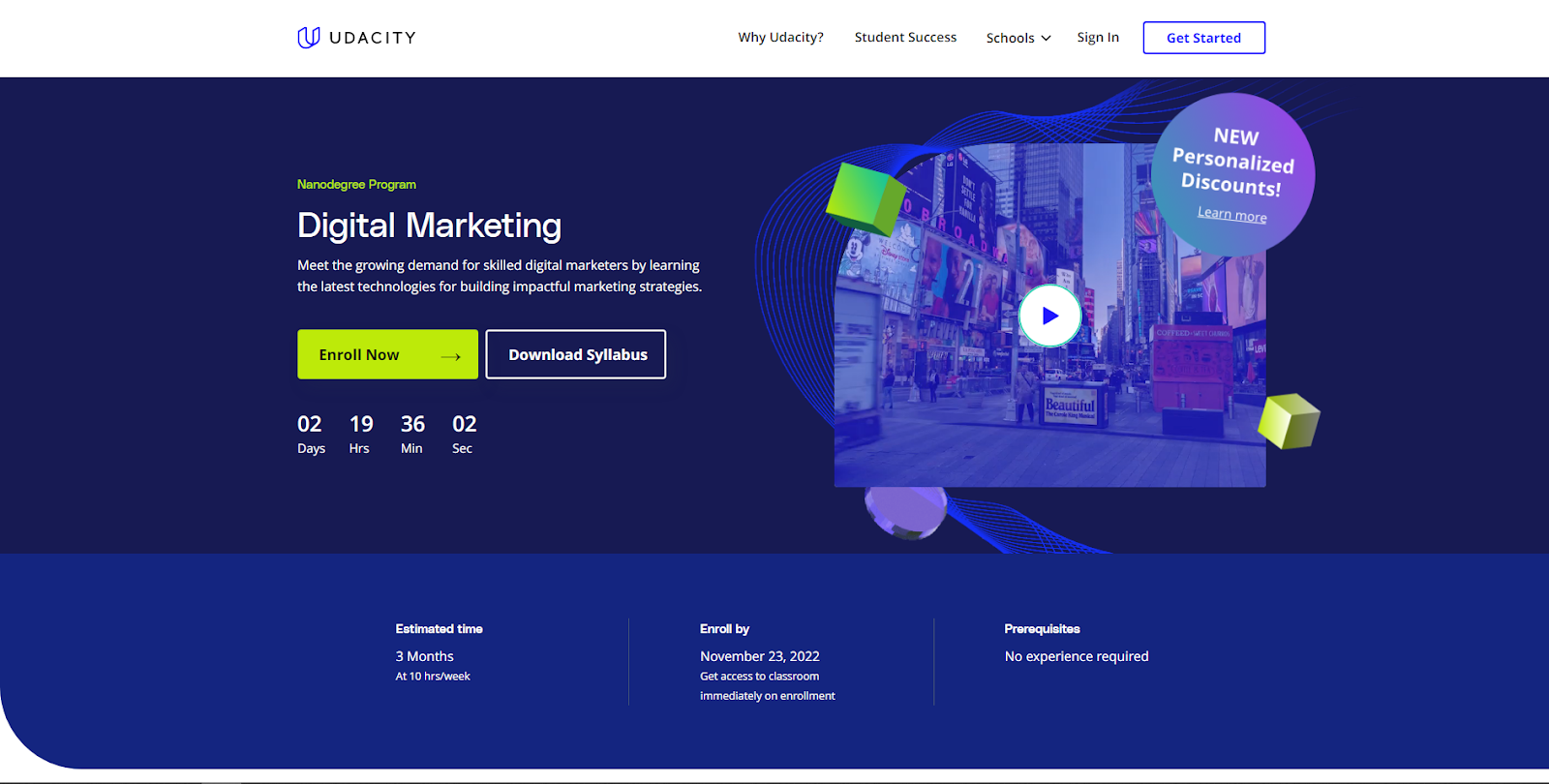
Task: Click the Prerequisites label
Action: [x=1042, y=629]
